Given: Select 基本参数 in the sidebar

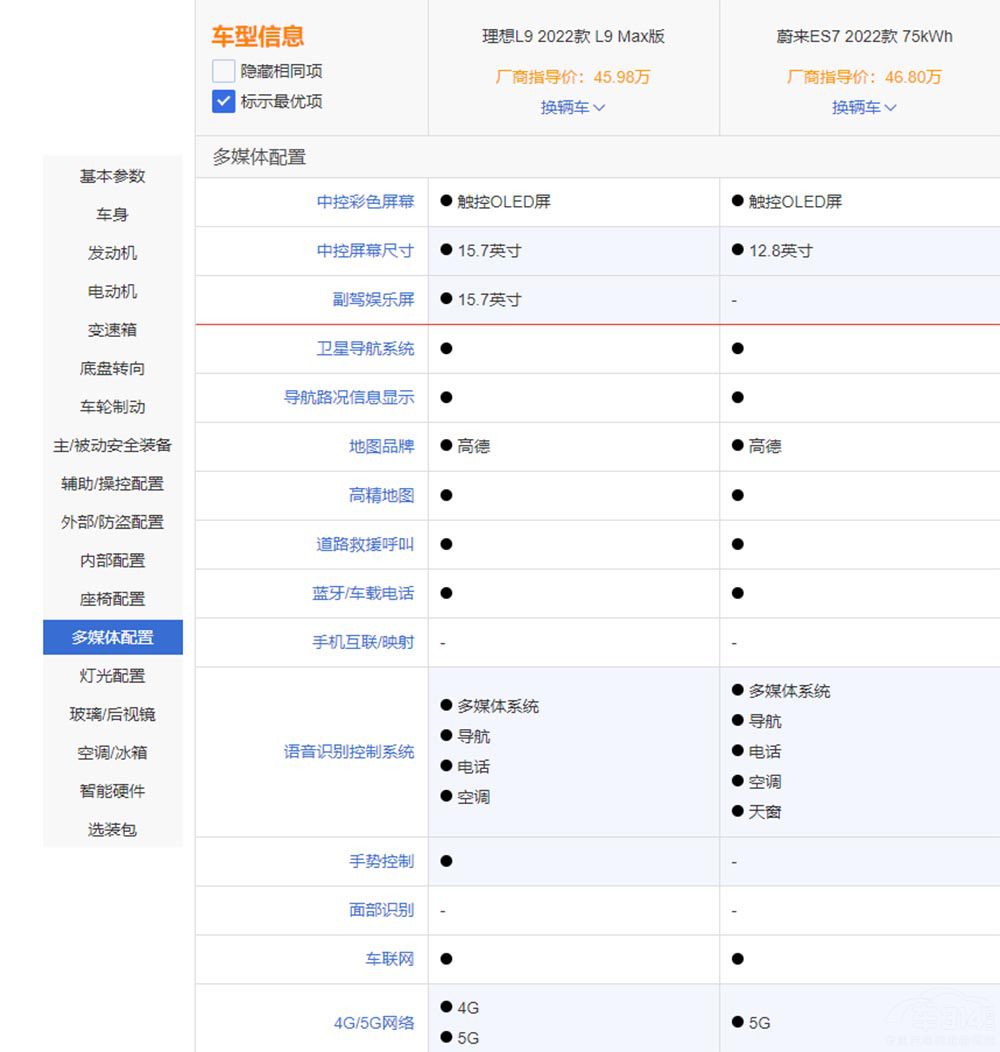Looking at the screenshot, I should [x=113, y=176].
